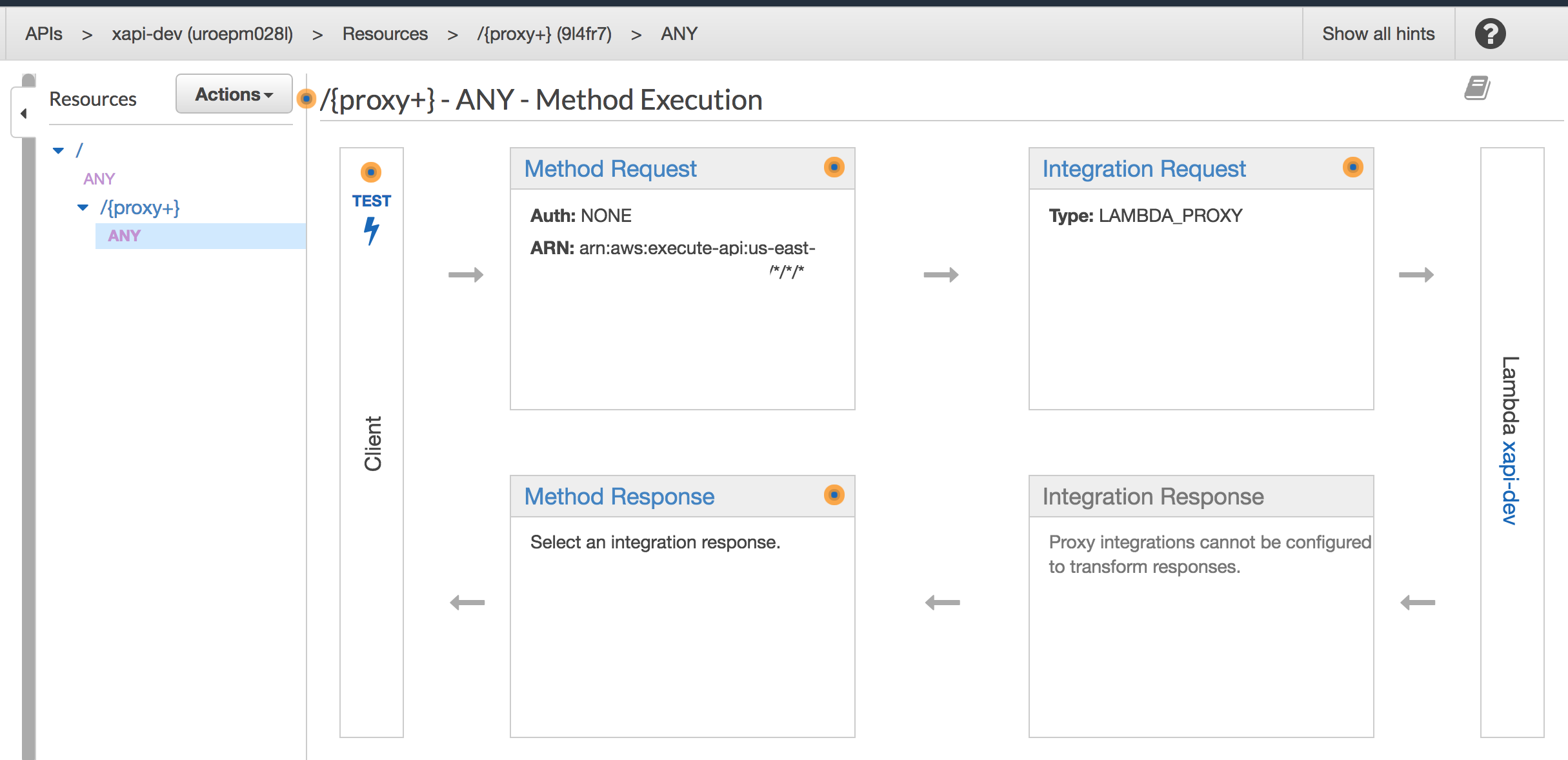This screenshot has width=1568, height=760.
Task: Open the Integration Request settings link
Action: point(1144,168)
